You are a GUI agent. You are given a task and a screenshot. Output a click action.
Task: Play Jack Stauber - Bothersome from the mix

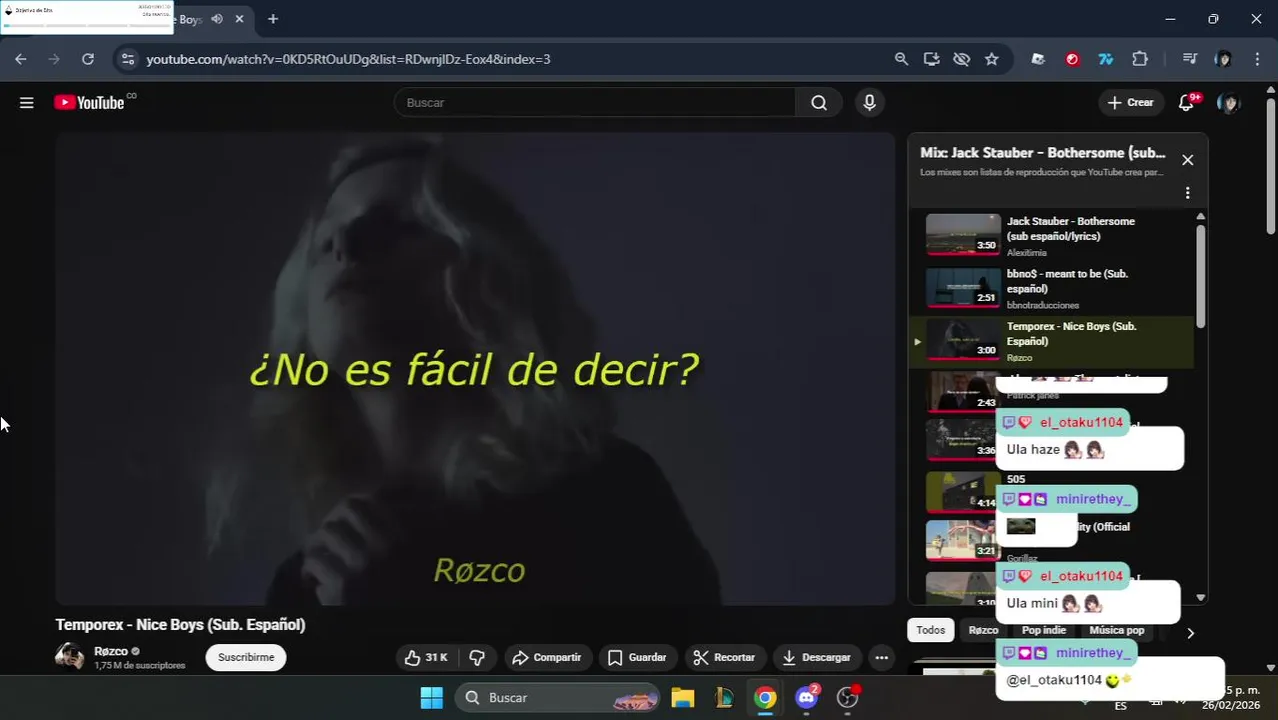point(1052,236)
